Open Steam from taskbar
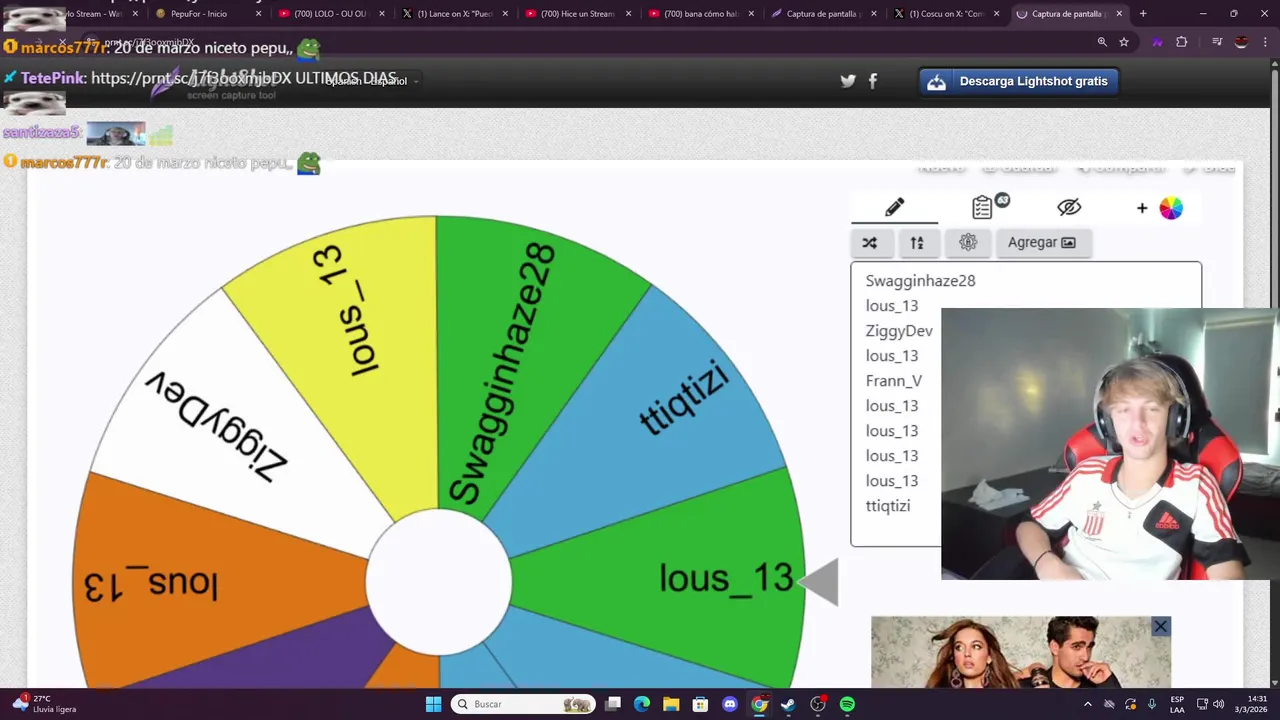This screenshot has height=720, width=1280. pyautogui.click(x=788, y=704)
